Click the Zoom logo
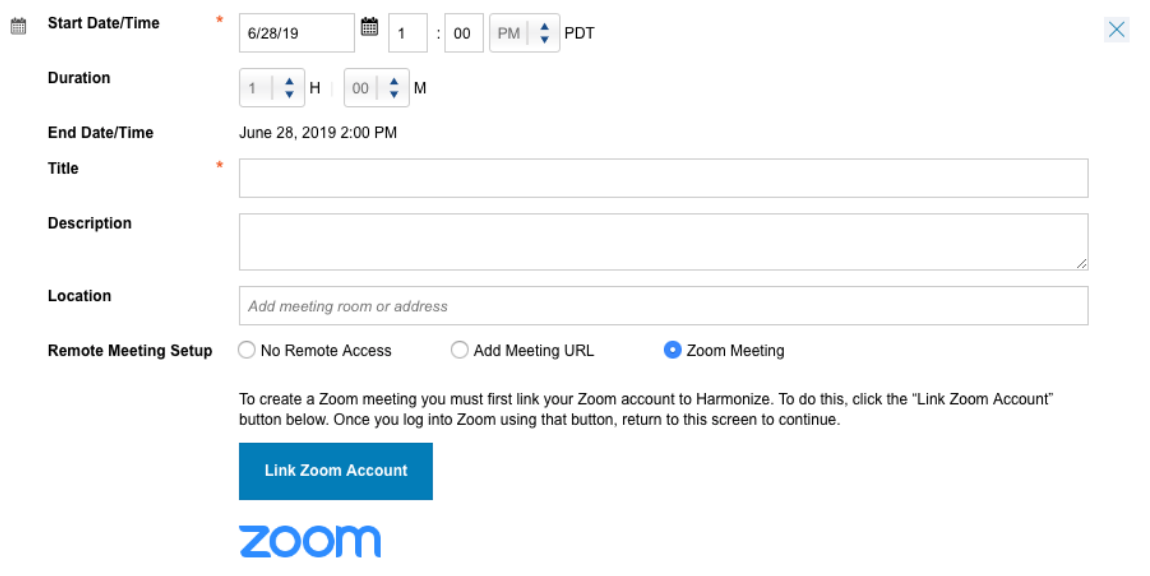The image size is (1150, 576). pyautogui.click(x=310, y=541)
